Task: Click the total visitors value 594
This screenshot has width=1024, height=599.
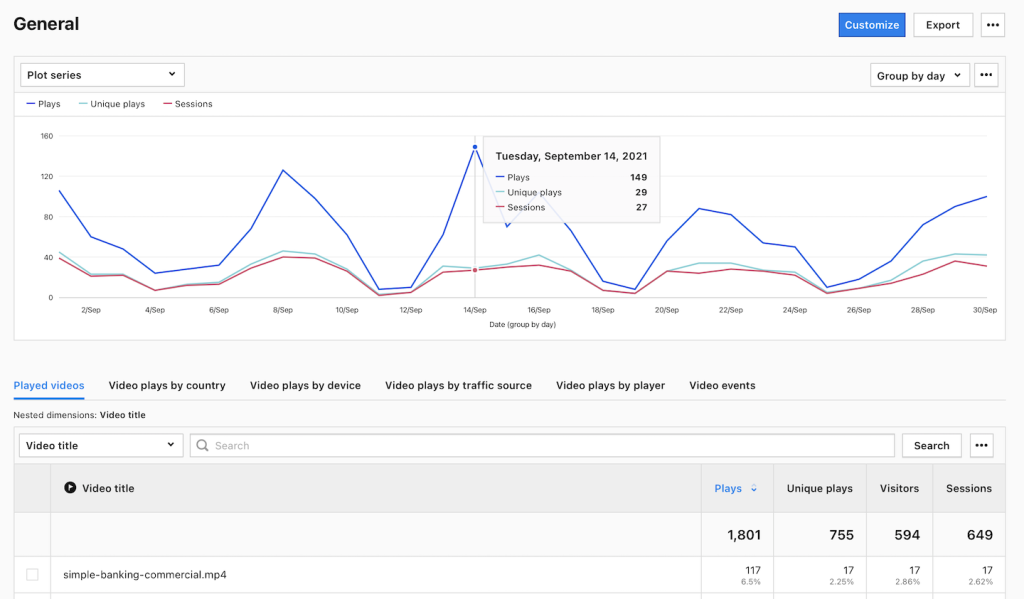Action: (907, 535)
